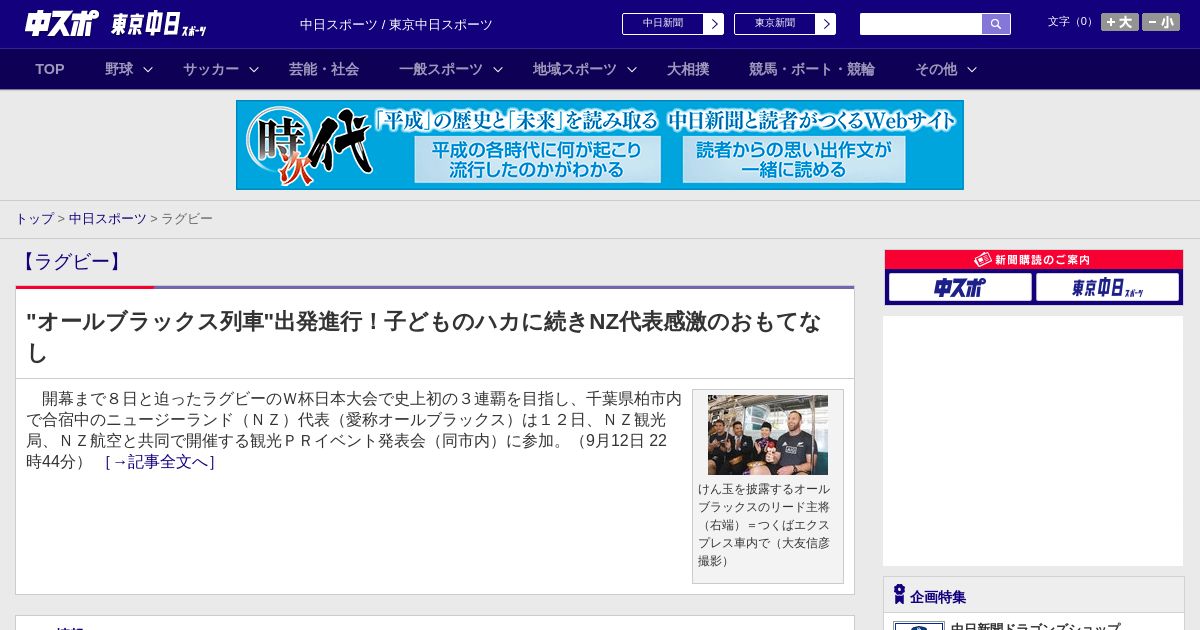1200x630 pixels.
Task: Focus the site search input field
Action: point(921,24)
